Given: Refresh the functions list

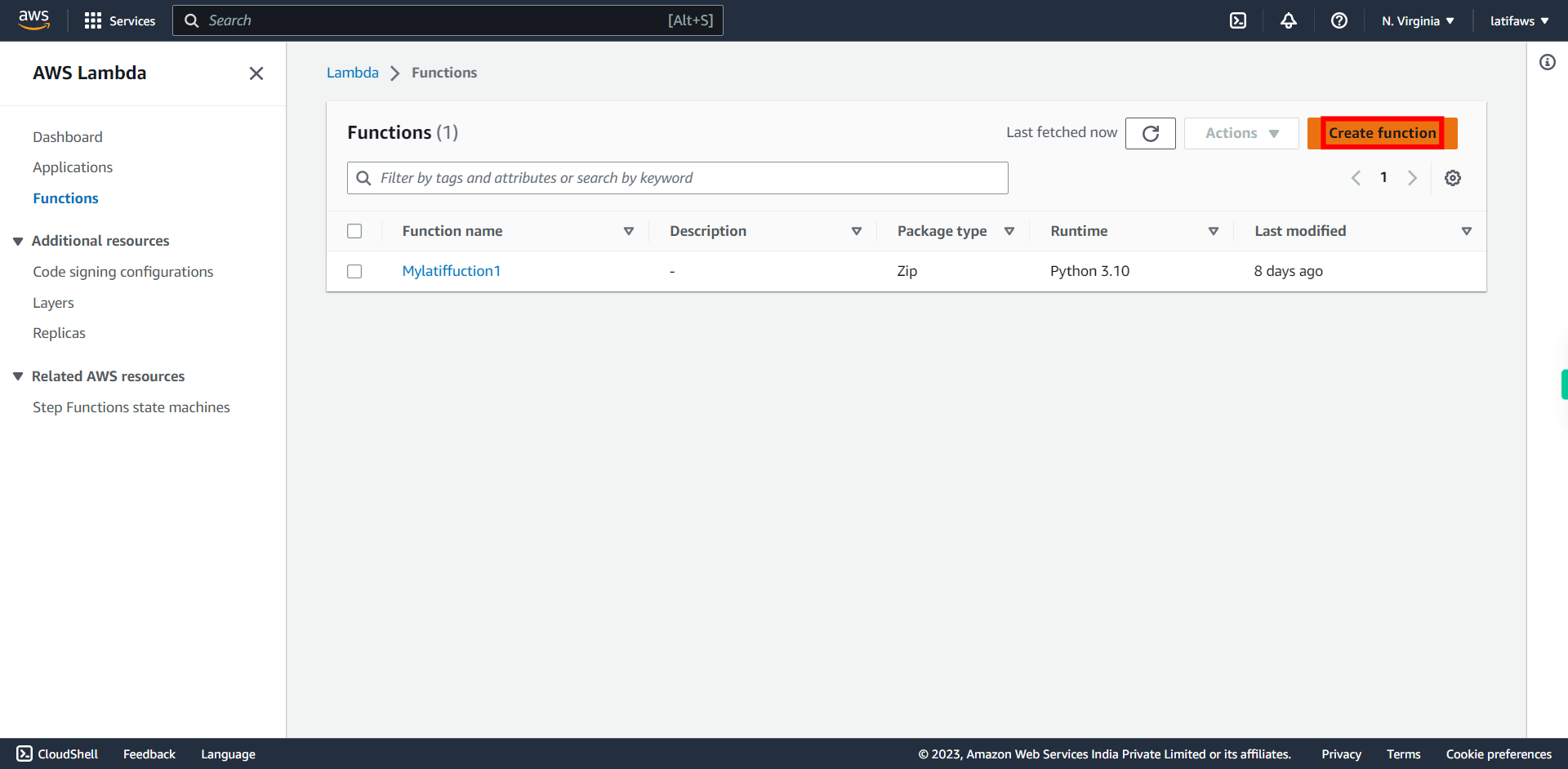Looking at the screenshot, I should tap(1151, 133).
